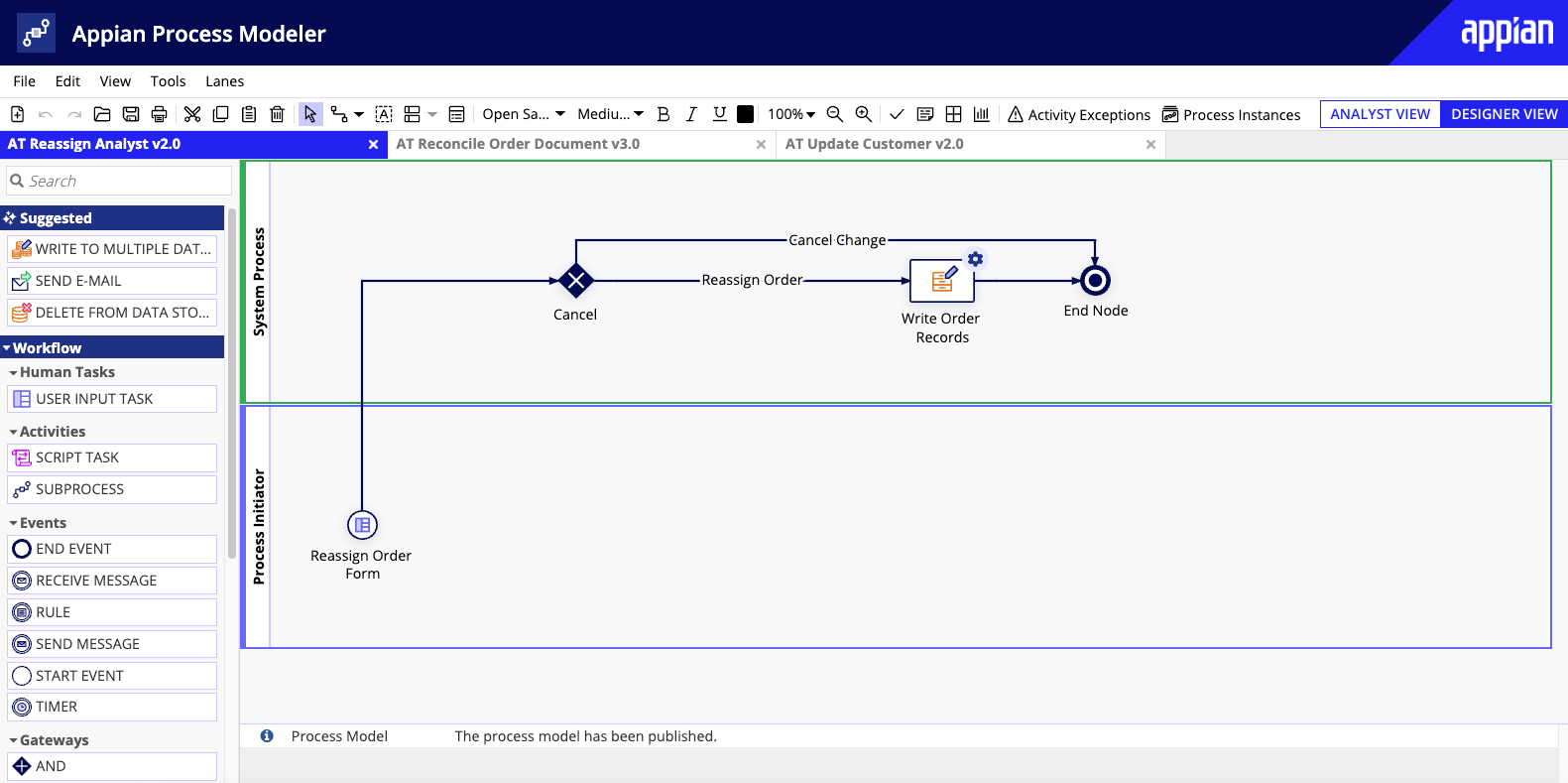This screenshot has height=783, width=1568.
Task: Open the bar chart toolbar icon
Action: [982, 114]
